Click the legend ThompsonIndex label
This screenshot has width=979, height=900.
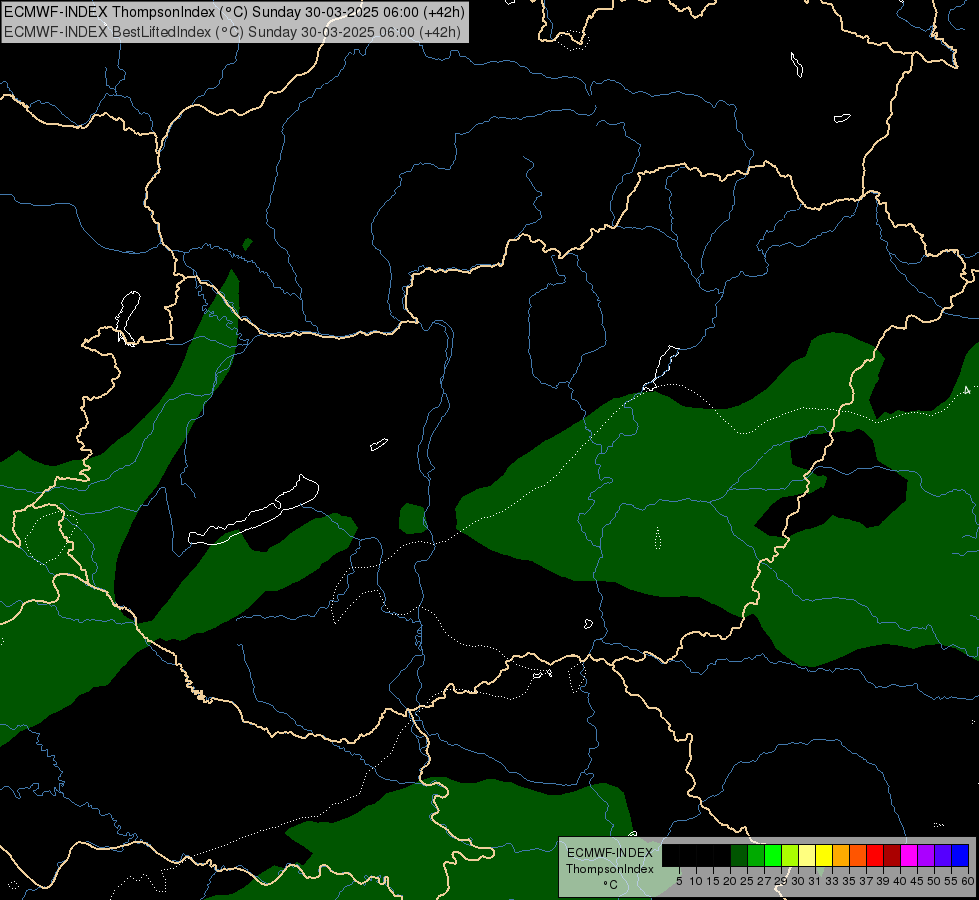pyautogui.click(x=610, y=869)
